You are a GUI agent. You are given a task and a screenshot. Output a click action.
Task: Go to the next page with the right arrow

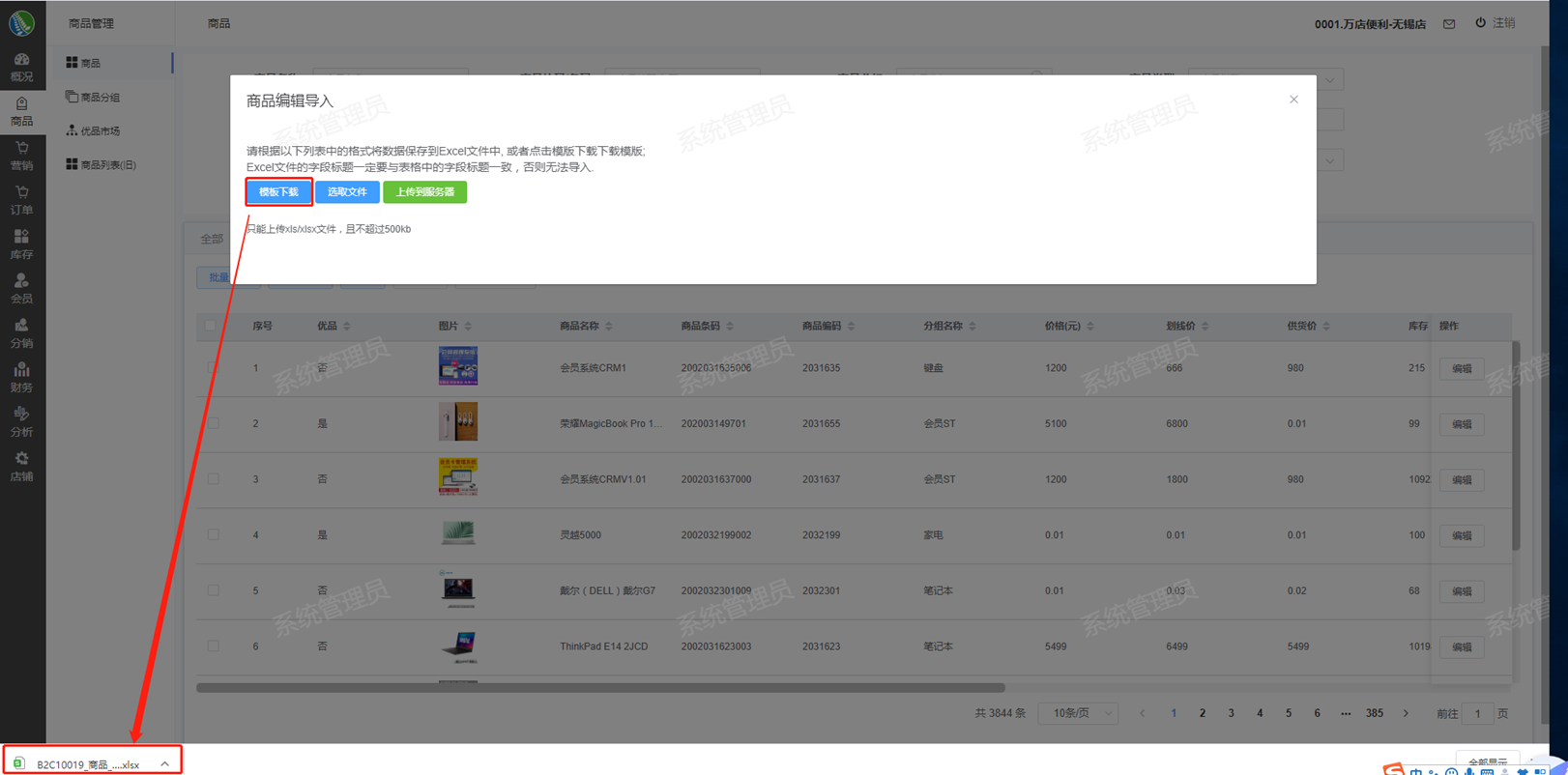click(1406, 714)
